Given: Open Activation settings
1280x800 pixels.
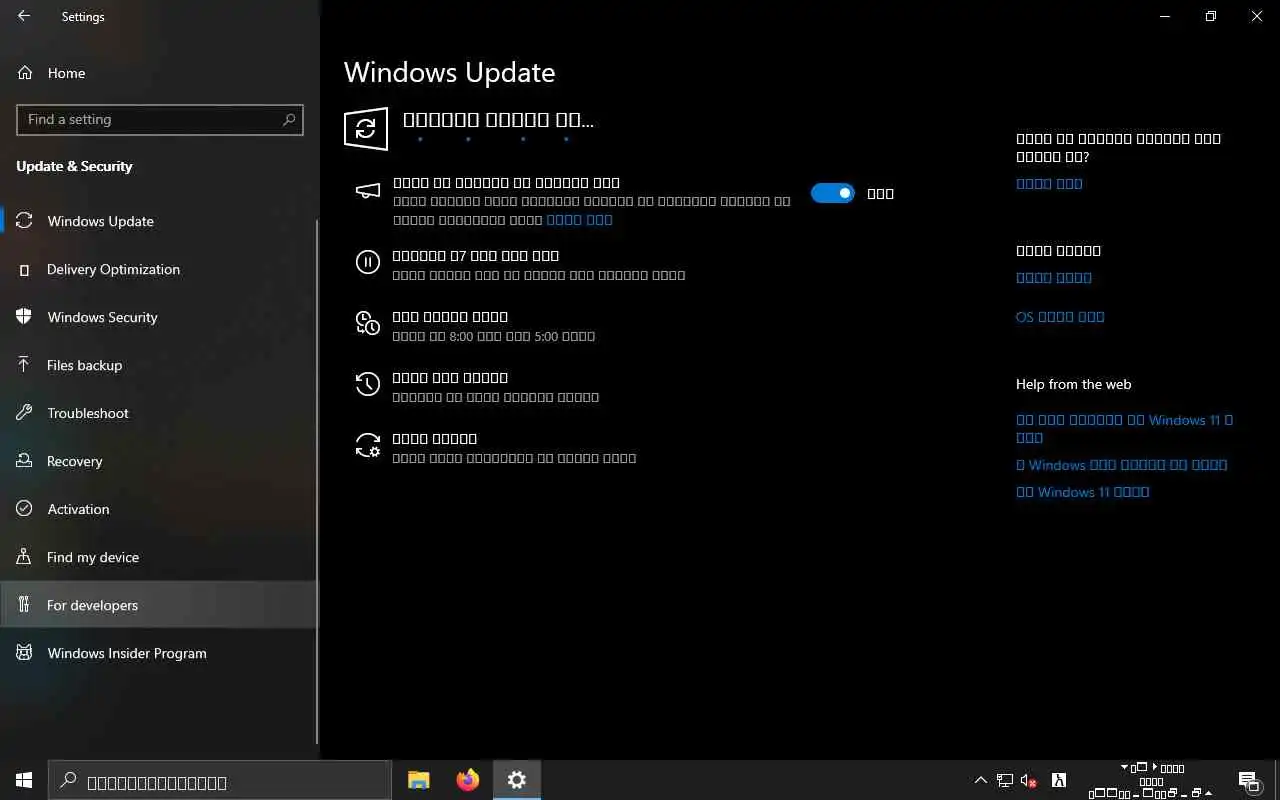Looking at the screenshot, I should pos(160,509).
